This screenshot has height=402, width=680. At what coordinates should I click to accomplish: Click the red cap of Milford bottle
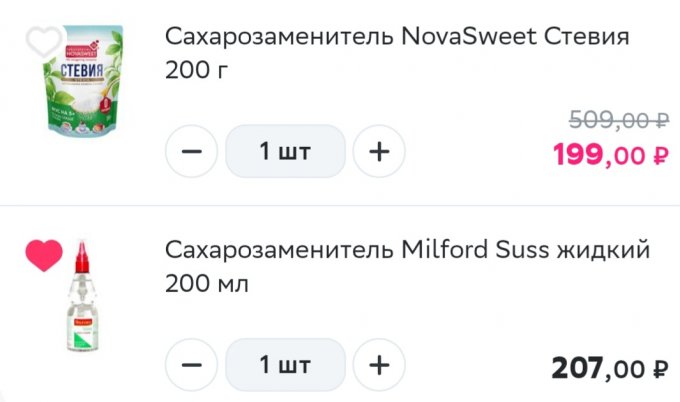click(82, 258)
